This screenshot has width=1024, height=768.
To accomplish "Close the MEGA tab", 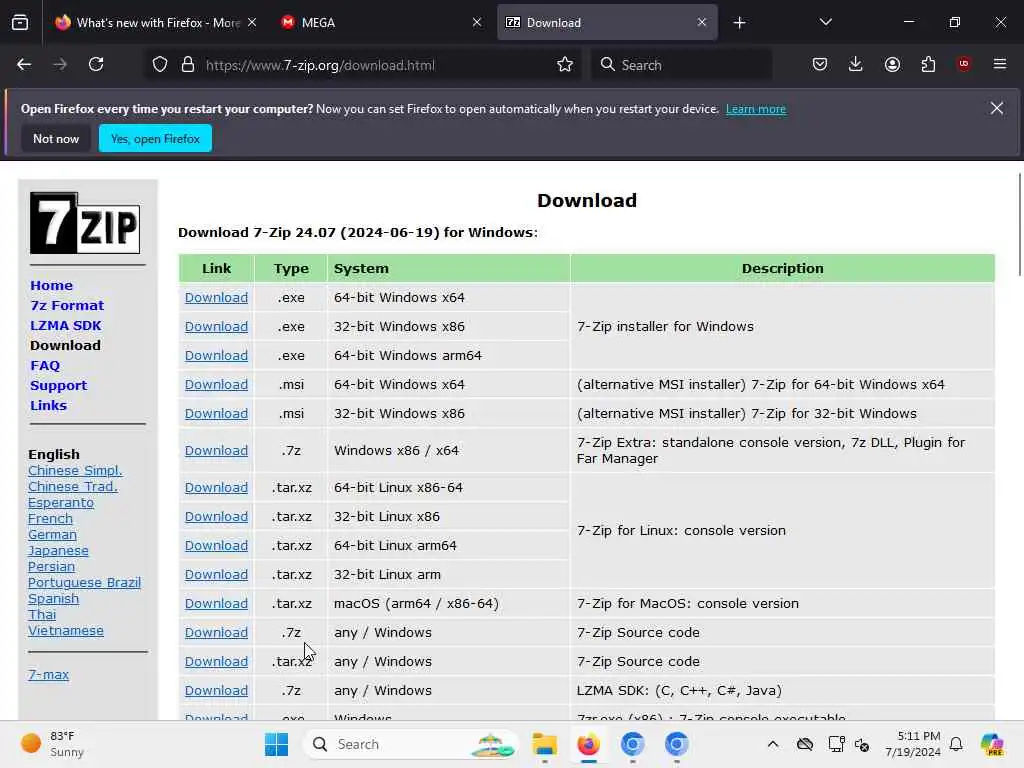I will [x=477, y=22].
